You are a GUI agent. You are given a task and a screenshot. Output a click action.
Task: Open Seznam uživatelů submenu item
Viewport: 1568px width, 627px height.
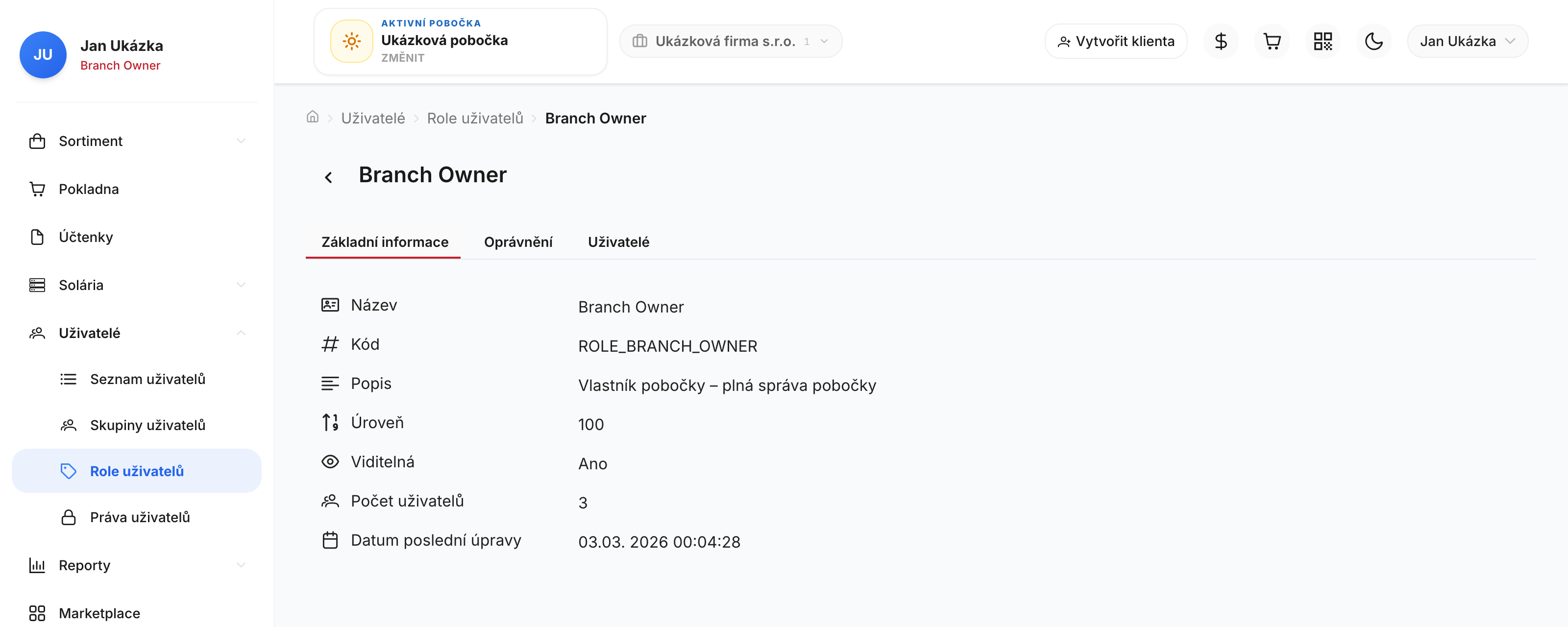pyautogui.click(x=137, y=379)
